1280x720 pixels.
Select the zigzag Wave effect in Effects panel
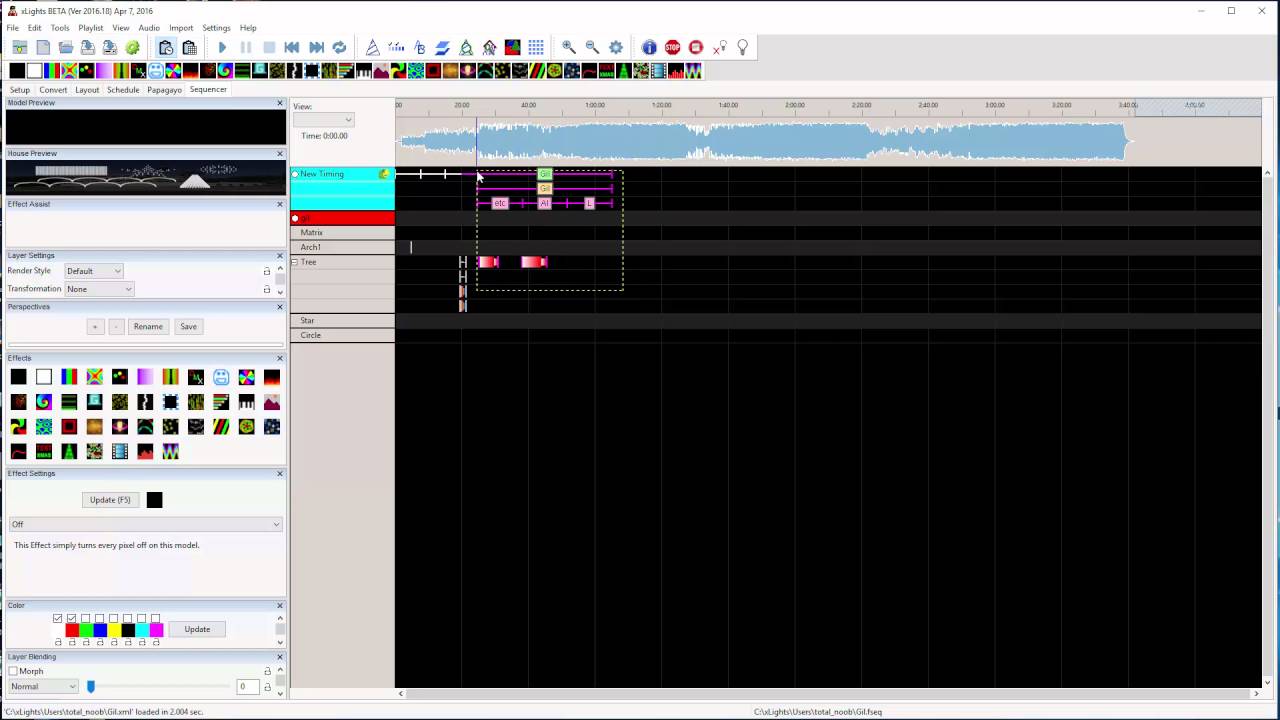170,452
